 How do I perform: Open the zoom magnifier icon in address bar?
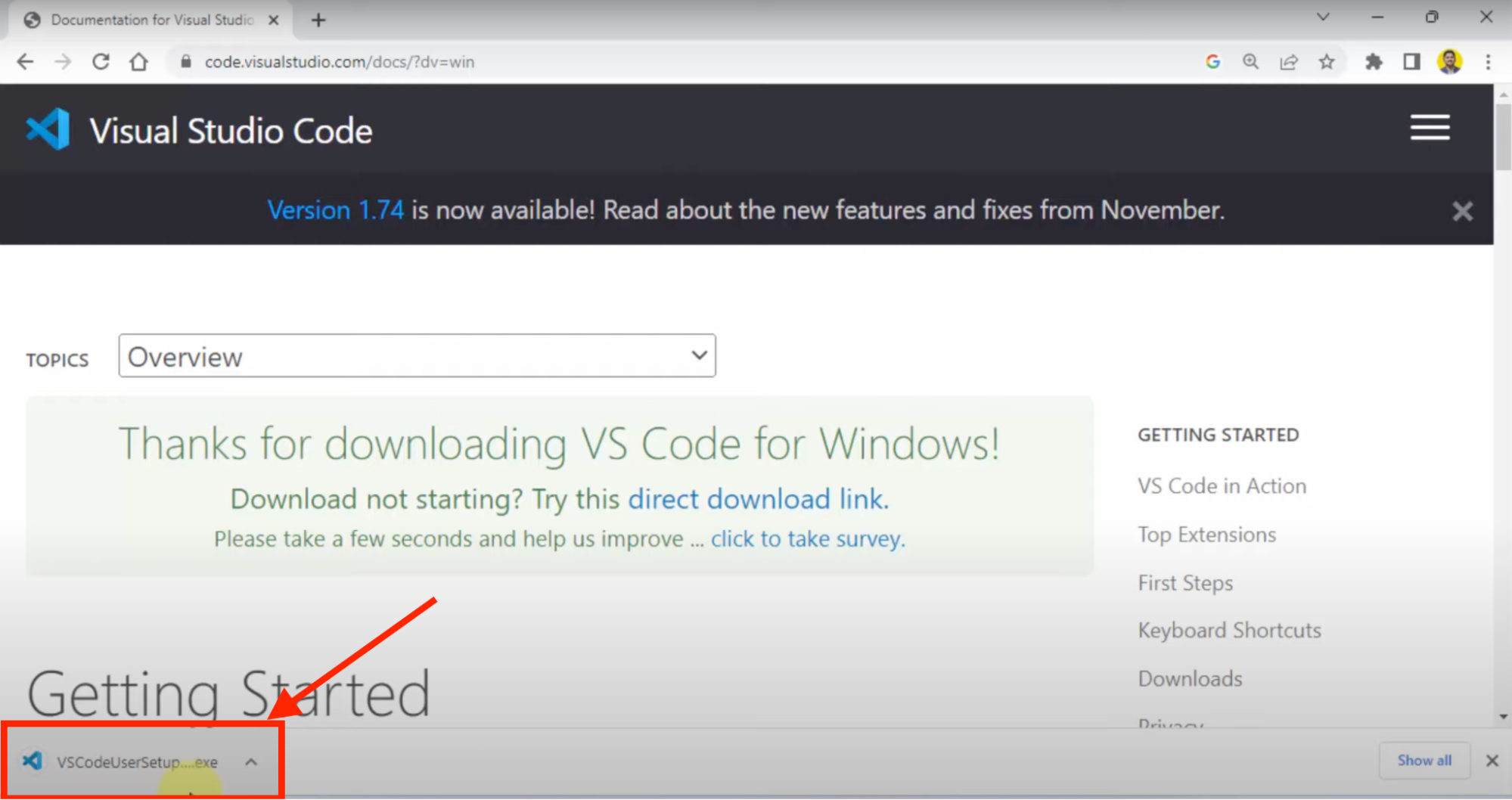point(1250,62)
